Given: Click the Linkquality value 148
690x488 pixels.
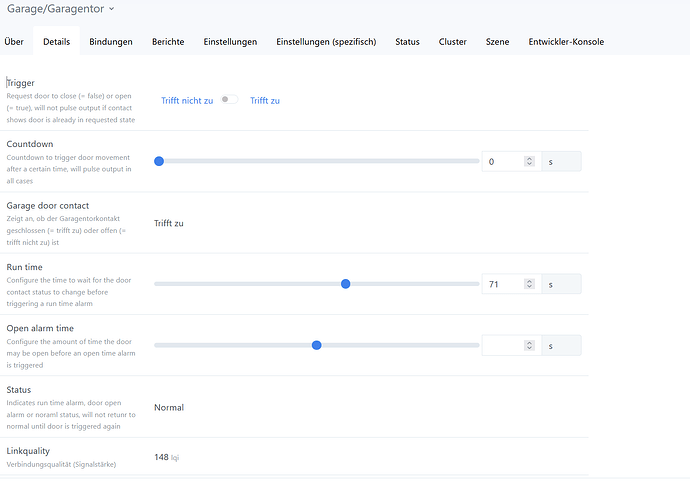Looking at the screenshot, I should (161, 457).
